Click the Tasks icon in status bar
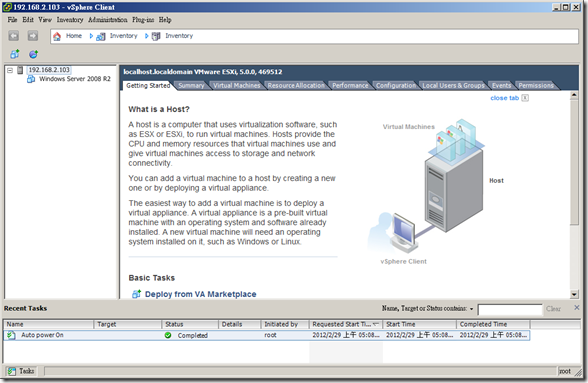 pyautogui.click(x=12, y=371)
